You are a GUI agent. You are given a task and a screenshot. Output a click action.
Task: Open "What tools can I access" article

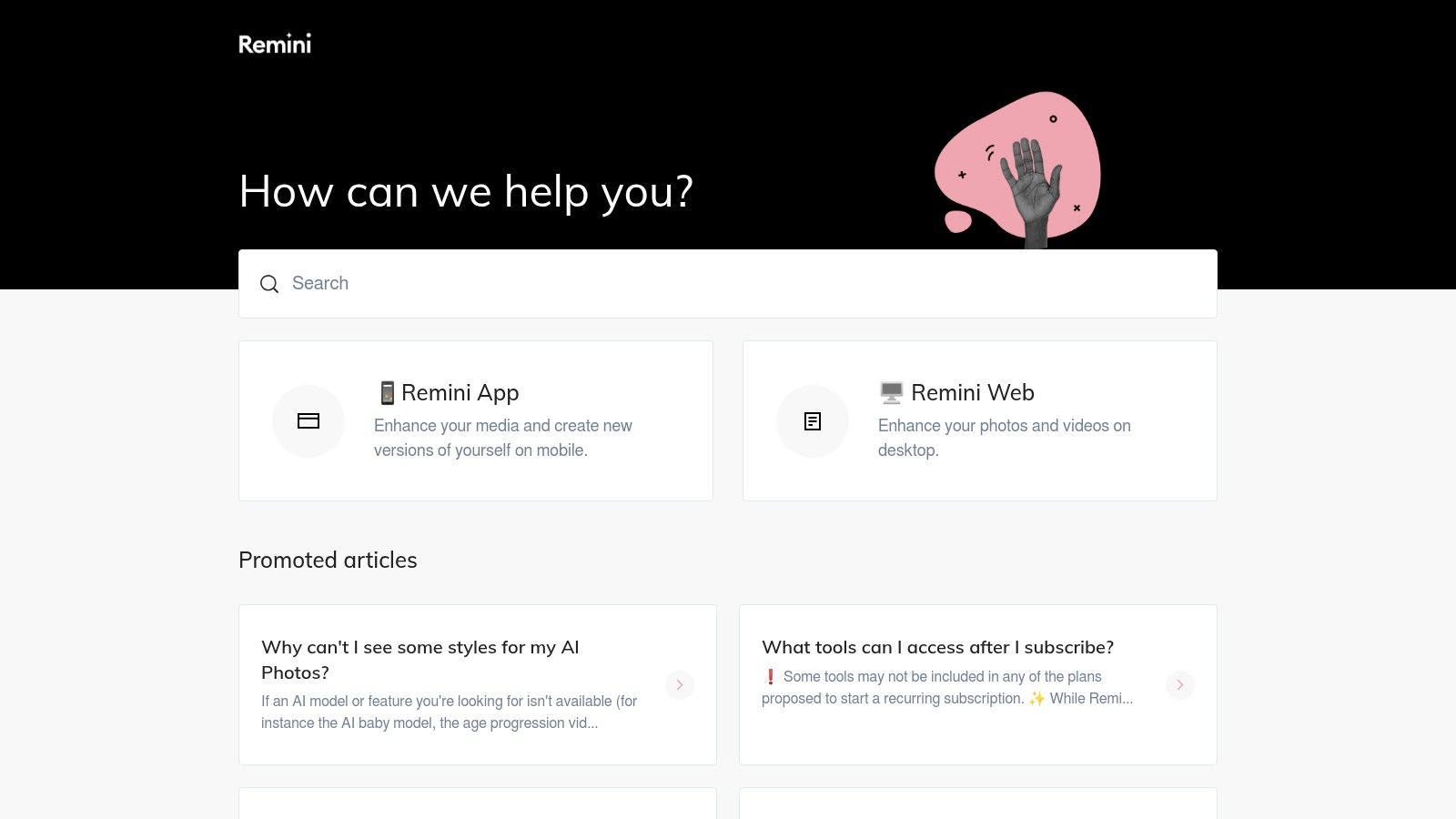tap(937, 647)
